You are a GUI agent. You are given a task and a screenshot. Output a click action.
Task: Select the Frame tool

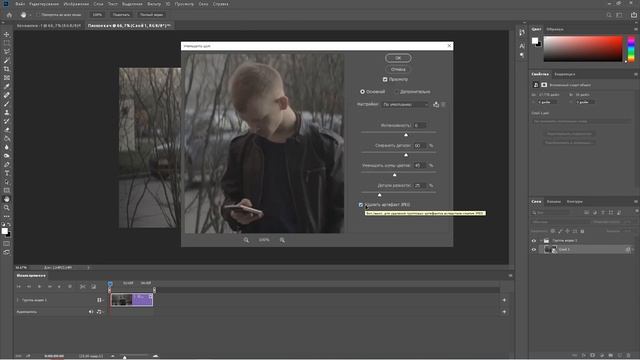click(x=7, y=78)
